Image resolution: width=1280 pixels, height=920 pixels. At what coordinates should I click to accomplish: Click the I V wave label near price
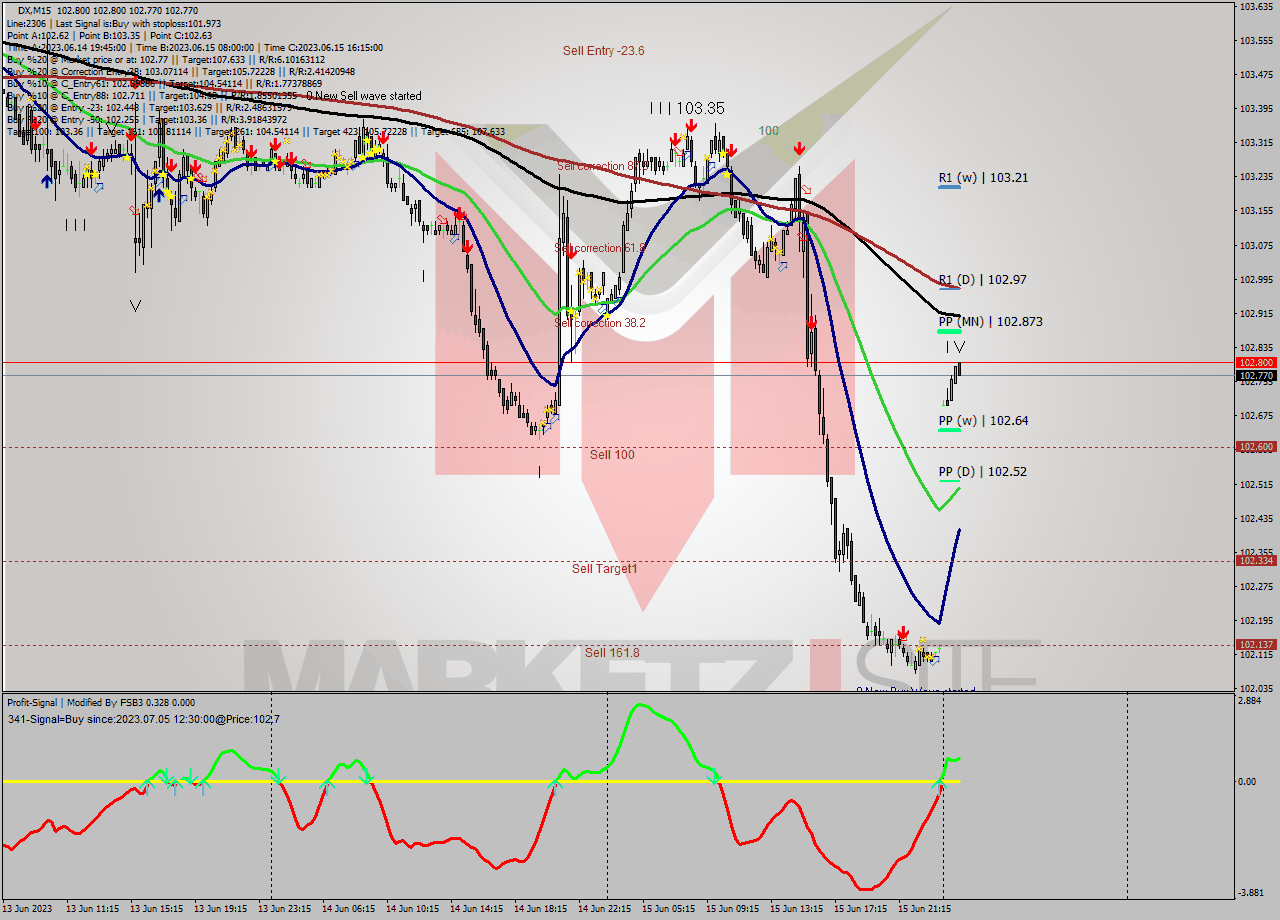955,347
